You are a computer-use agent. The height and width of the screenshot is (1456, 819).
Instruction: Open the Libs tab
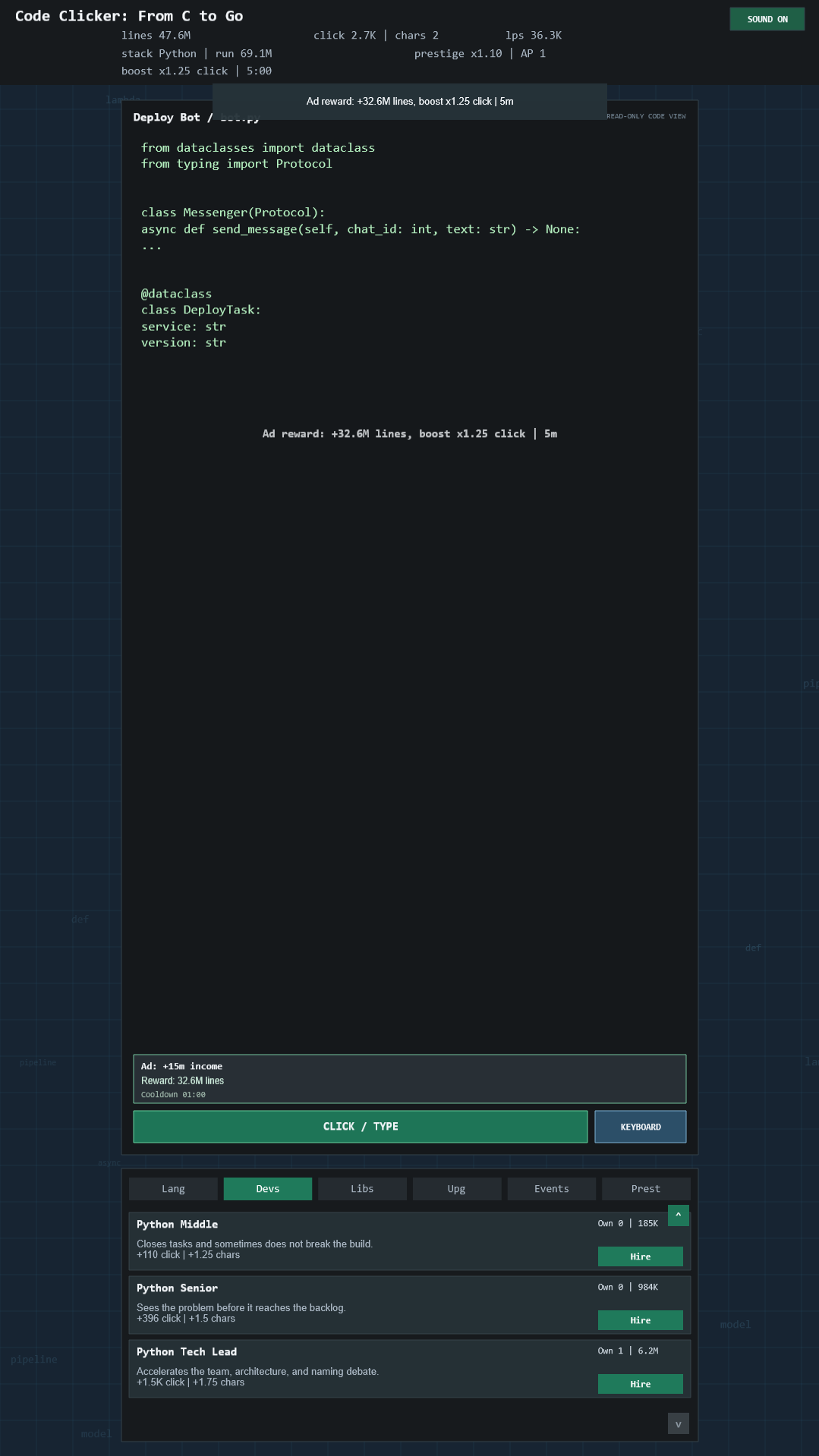pyautogui.click(x=362, y=1189)
